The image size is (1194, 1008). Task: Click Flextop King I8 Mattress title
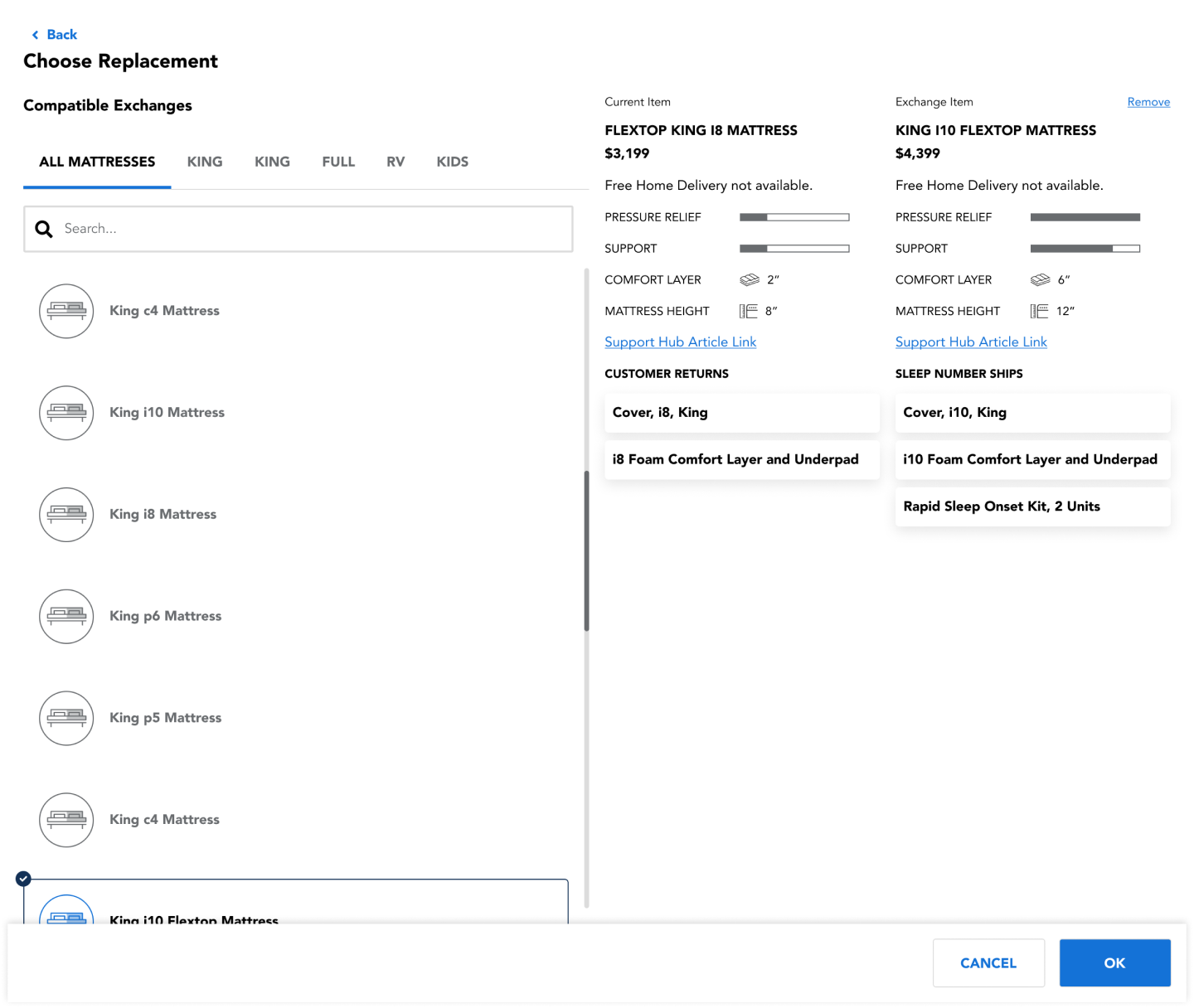click(701, 130)
